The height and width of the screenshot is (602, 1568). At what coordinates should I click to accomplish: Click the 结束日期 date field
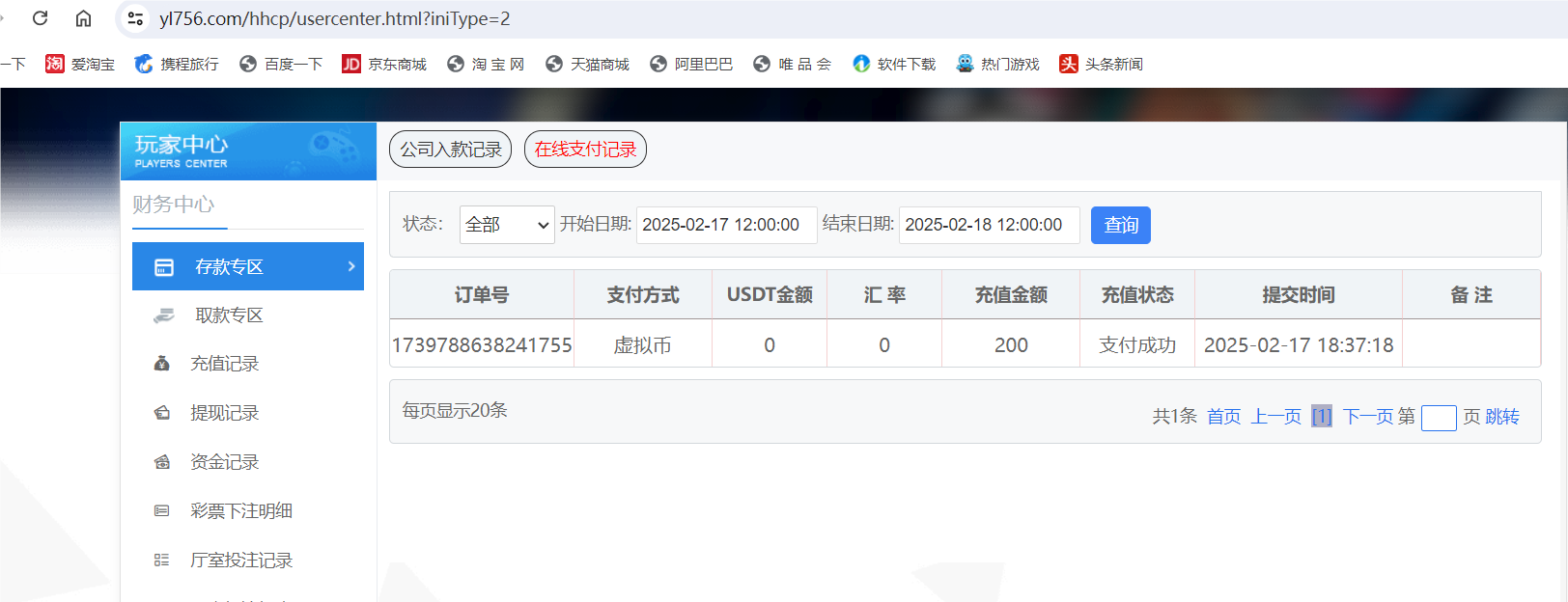989,225
